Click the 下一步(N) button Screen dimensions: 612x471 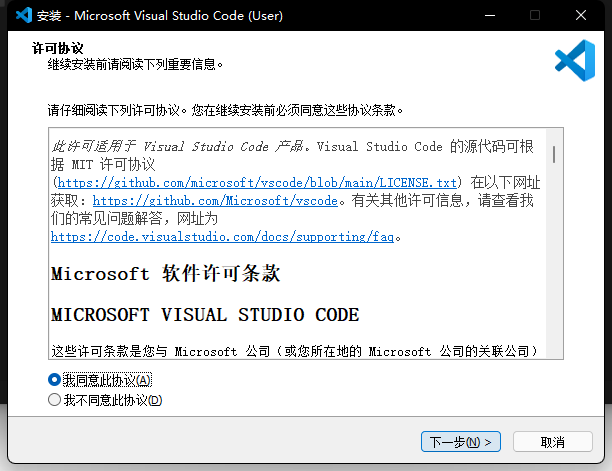point(461,442)
